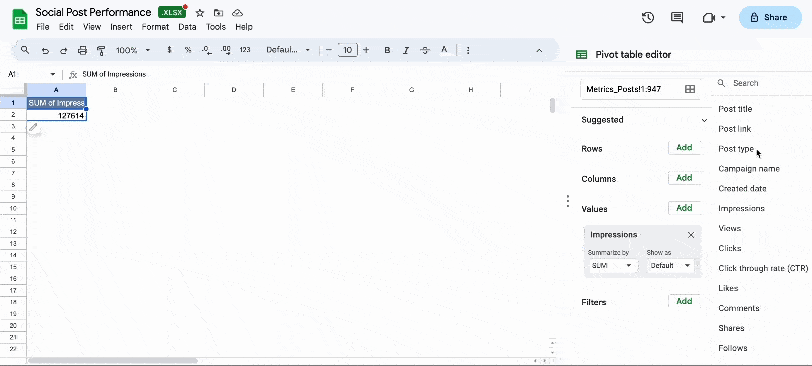Open the Data menu

[187, 27]
